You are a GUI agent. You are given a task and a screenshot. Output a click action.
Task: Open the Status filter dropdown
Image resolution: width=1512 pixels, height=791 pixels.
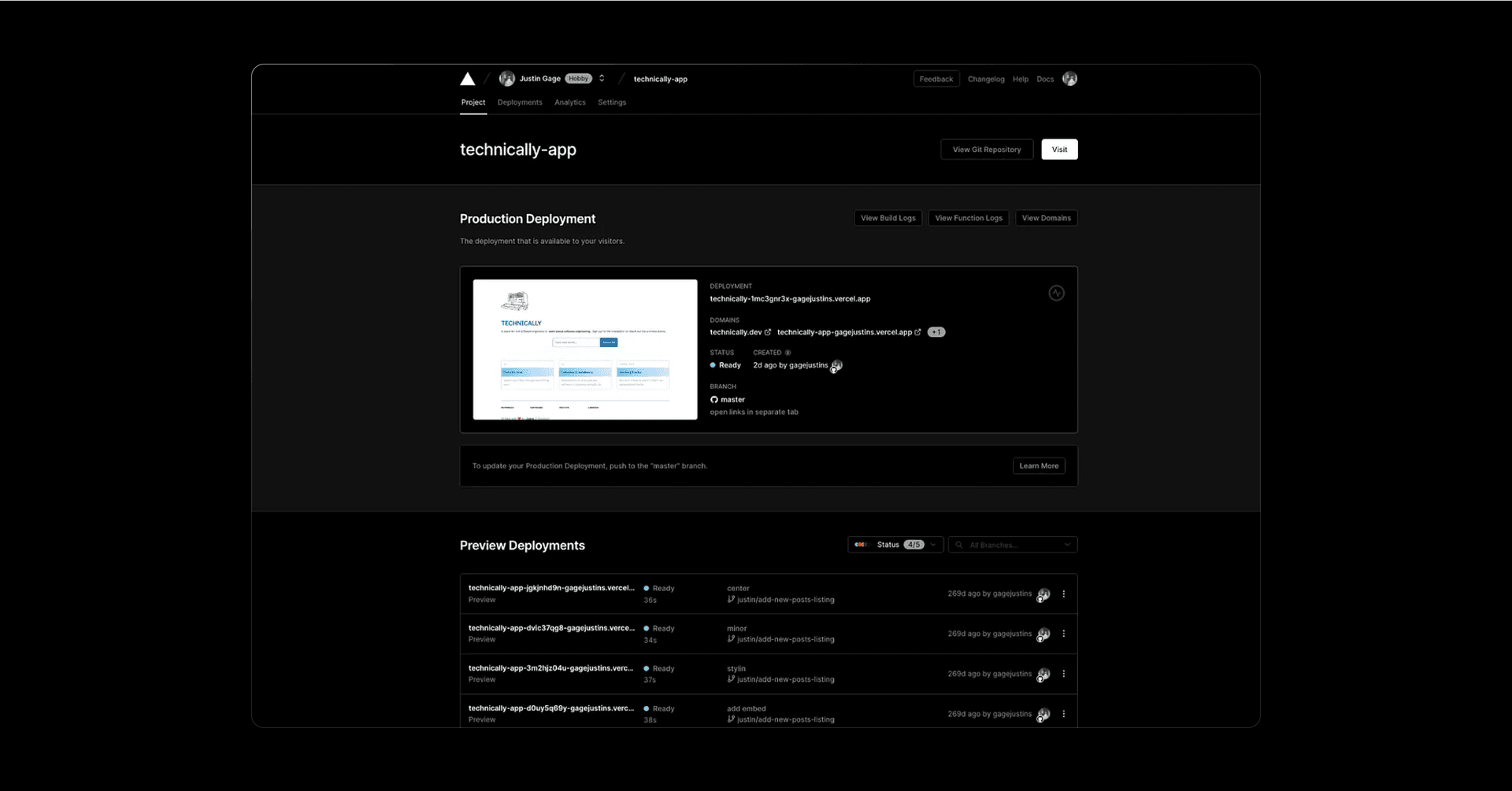point(895,545)
